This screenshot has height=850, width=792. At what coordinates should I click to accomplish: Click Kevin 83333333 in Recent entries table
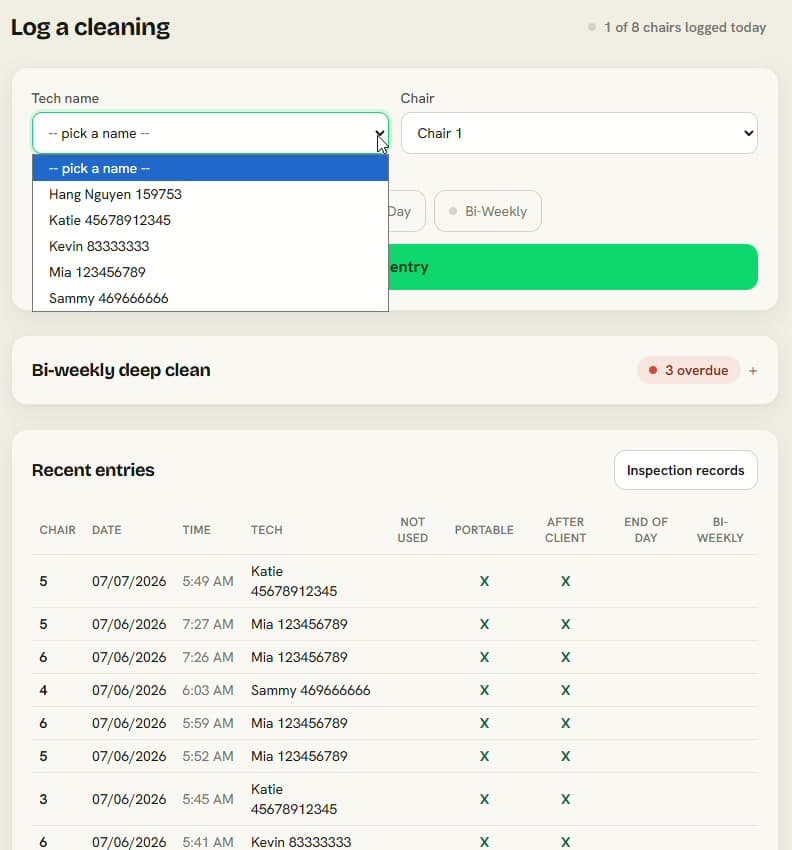tap(301, 842)
